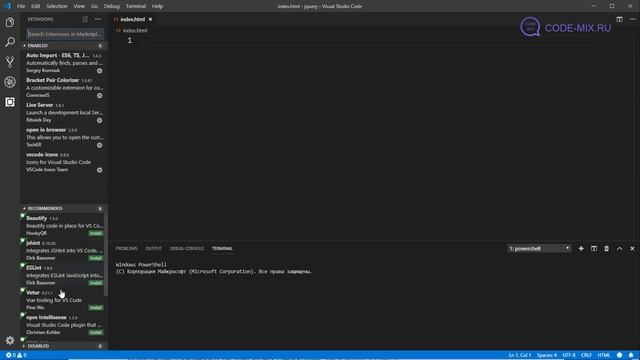
Task: Click index.html in the breadcrumb
Action: [x=135, y=30]
